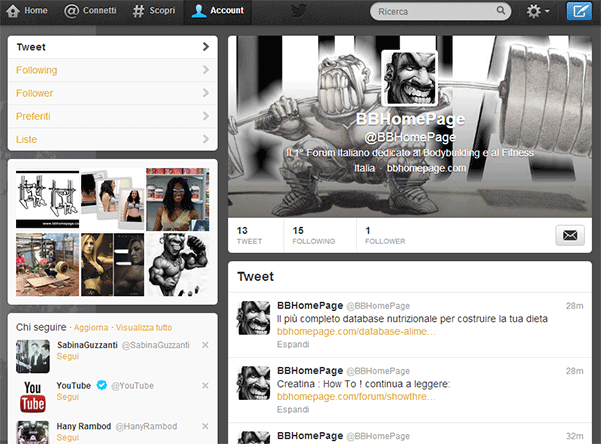
Task: Expand the Creatina tweet with Espandi
Action: pyautogui.click(x=293, y=409)
